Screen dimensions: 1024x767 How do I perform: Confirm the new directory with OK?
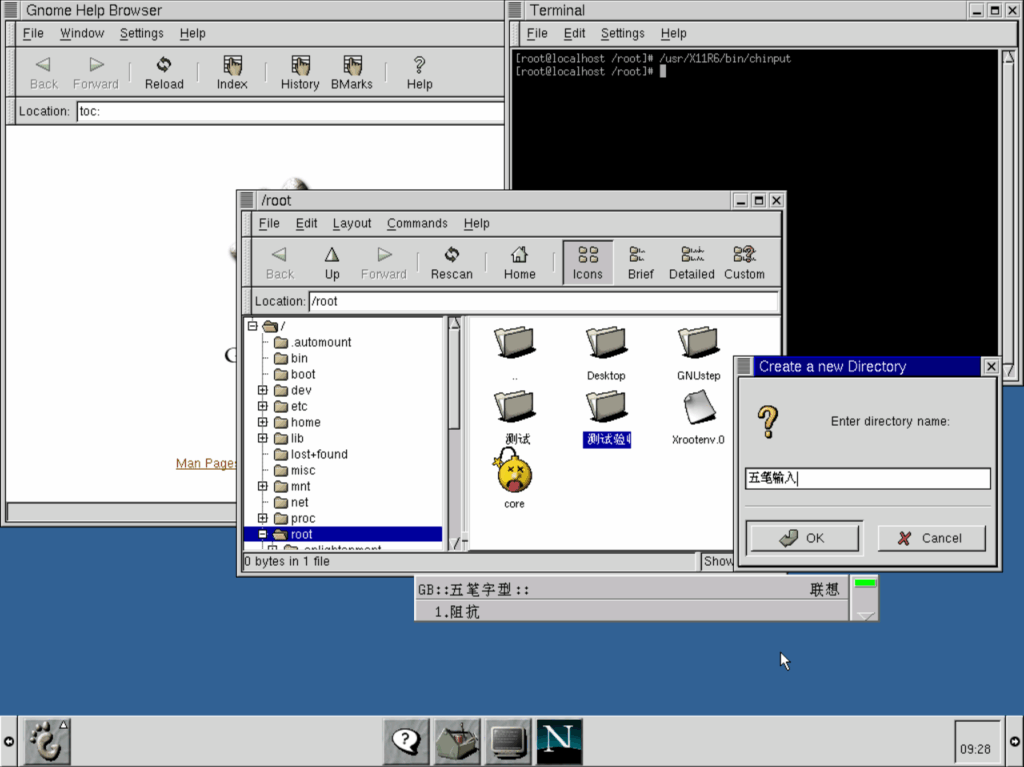pos(803,538)
